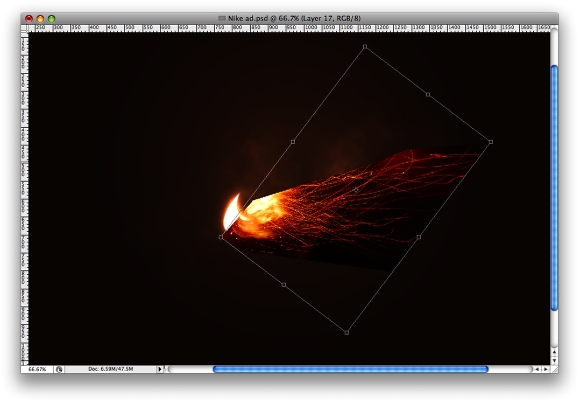Screen dimensions: 580x403
Task: Click the document proxy icon in title bar
Action: pos(222,18)
